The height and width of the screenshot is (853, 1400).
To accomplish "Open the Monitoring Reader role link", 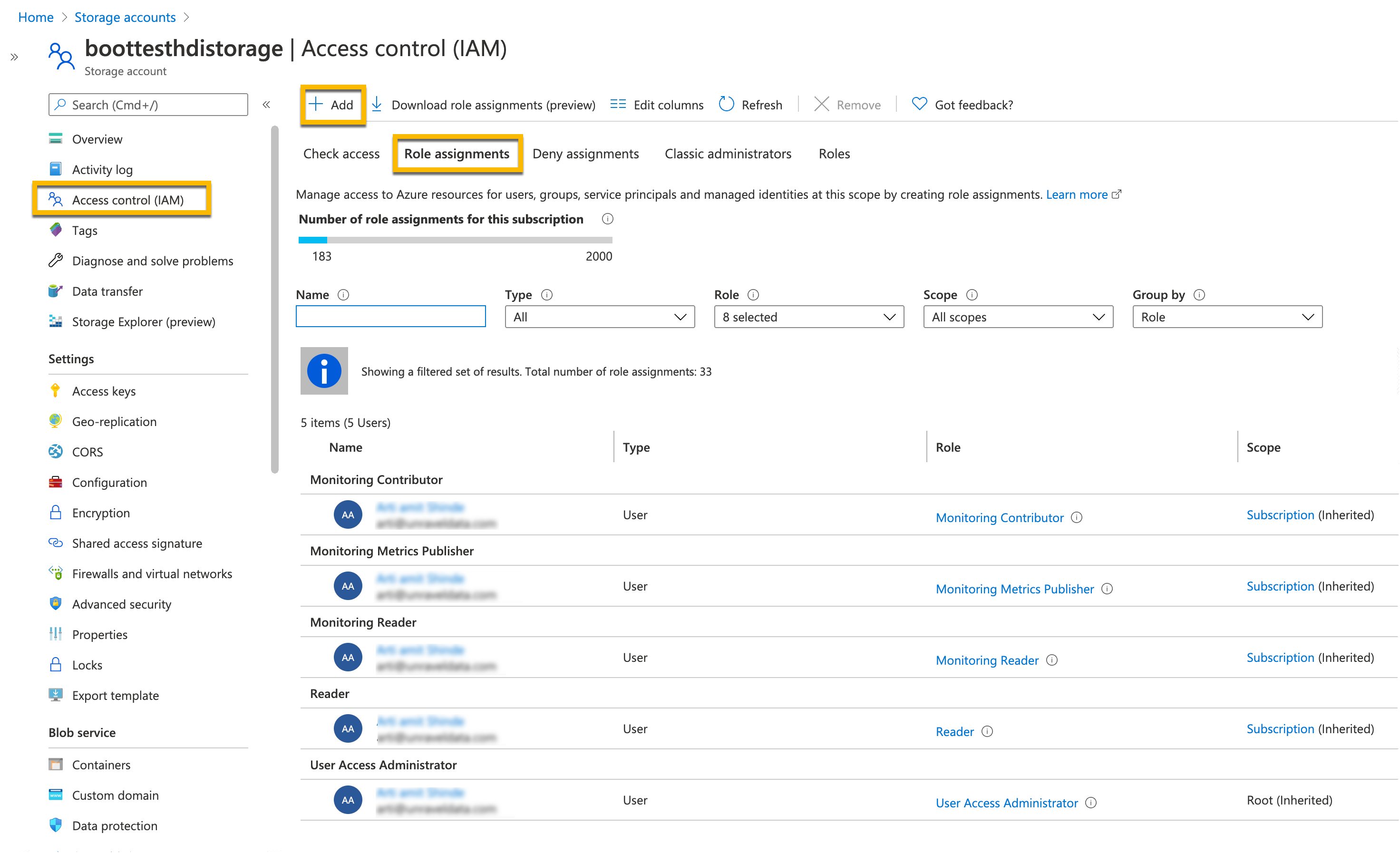I will [x=987, y=660].
